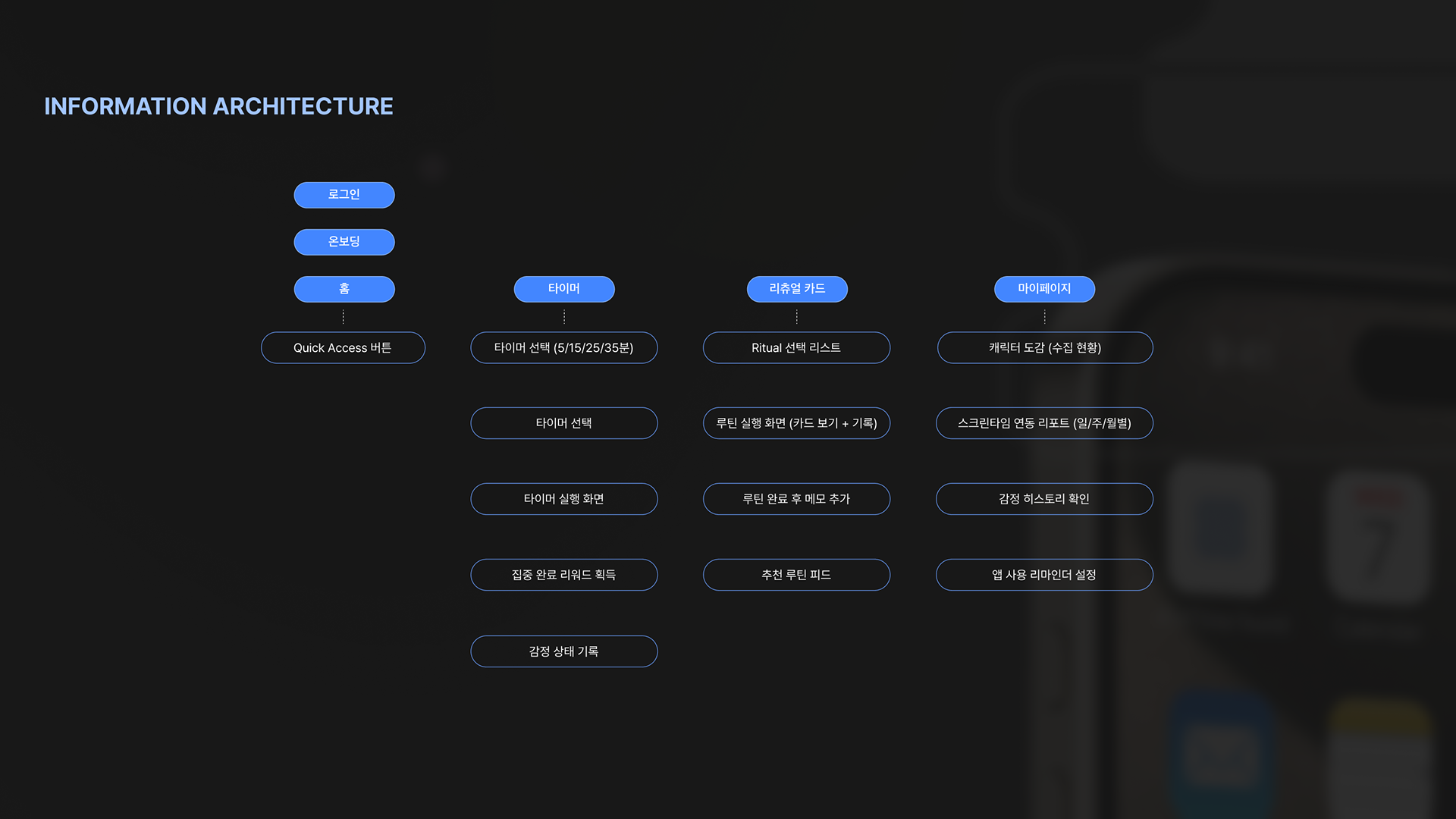Click the 마이페이지 header pill
This screenshot has width=1456, height=819.
(x=1043, y=289)
